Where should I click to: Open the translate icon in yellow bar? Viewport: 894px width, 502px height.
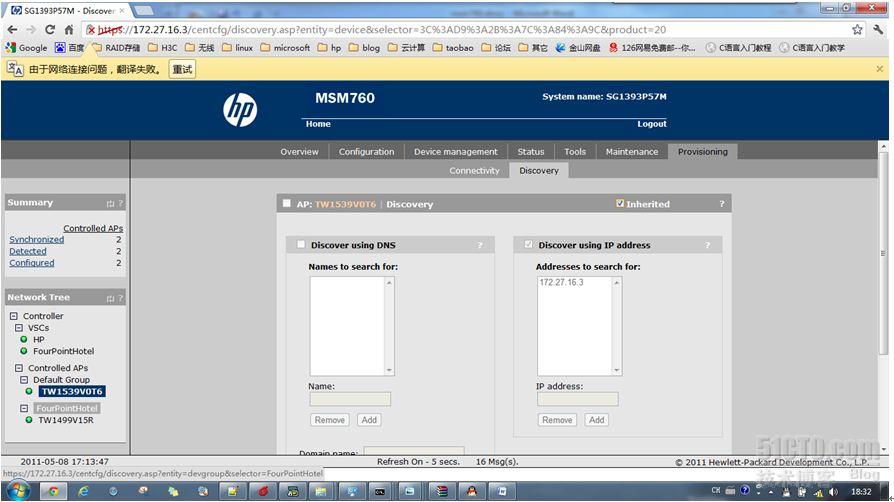pos(15,69)
